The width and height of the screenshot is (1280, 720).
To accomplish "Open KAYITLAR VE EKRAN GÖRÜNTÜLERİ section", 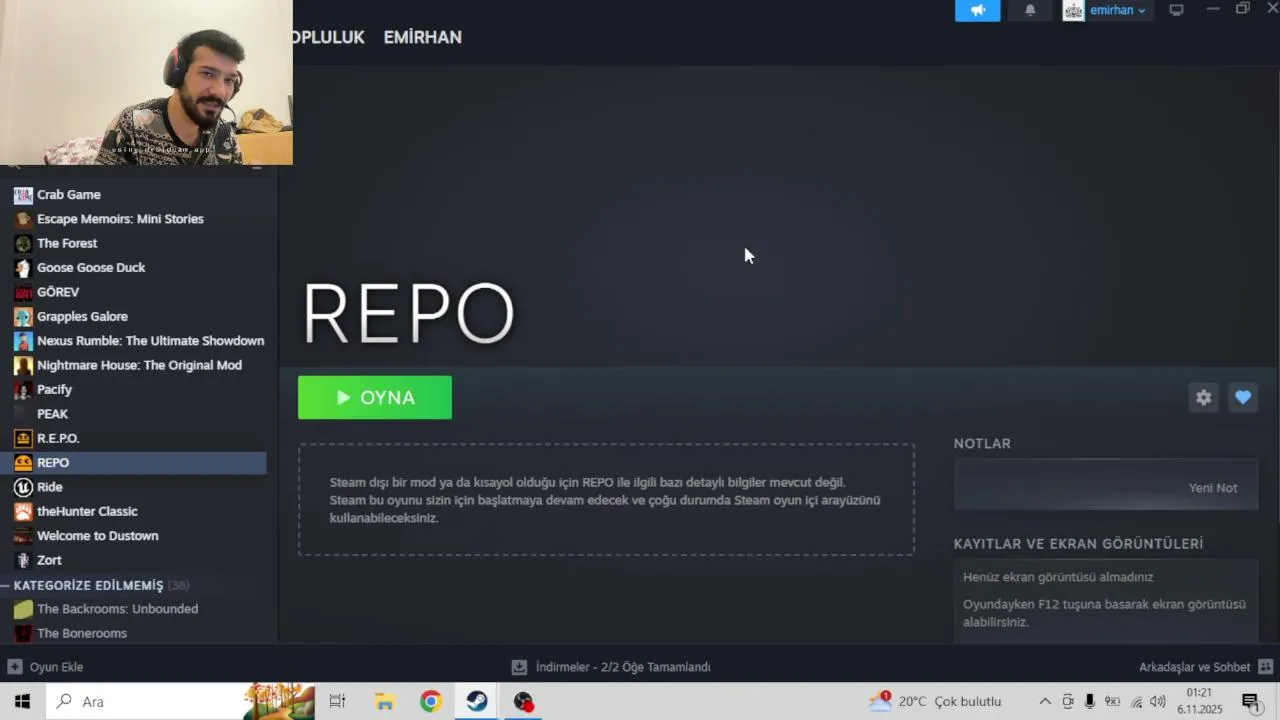I will (x=1078, y=544).
